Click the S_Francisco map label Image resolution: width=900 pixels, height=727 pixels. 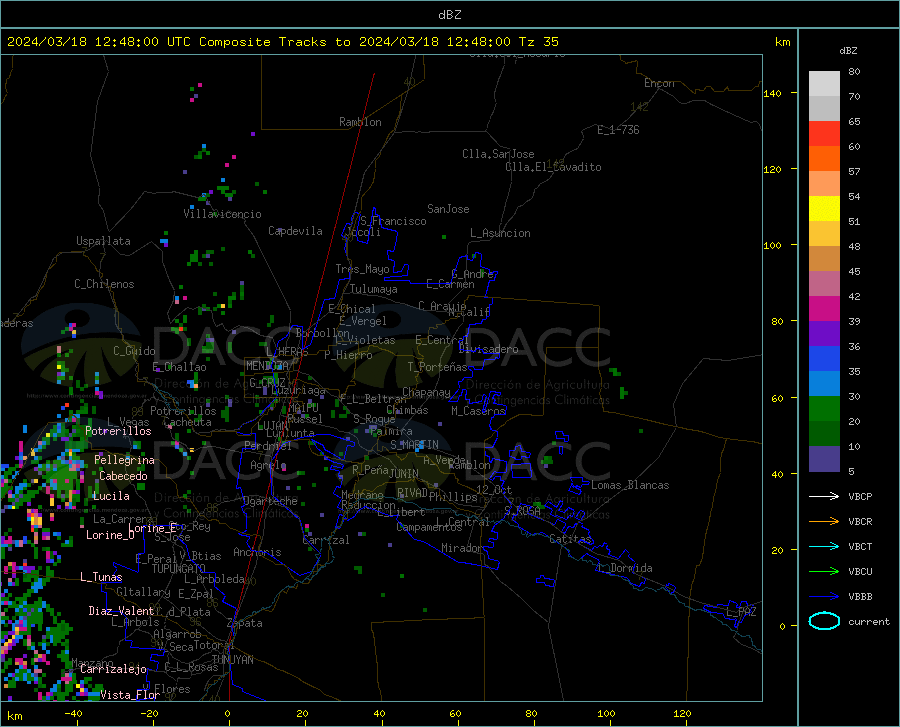click(x=393, y=221)
